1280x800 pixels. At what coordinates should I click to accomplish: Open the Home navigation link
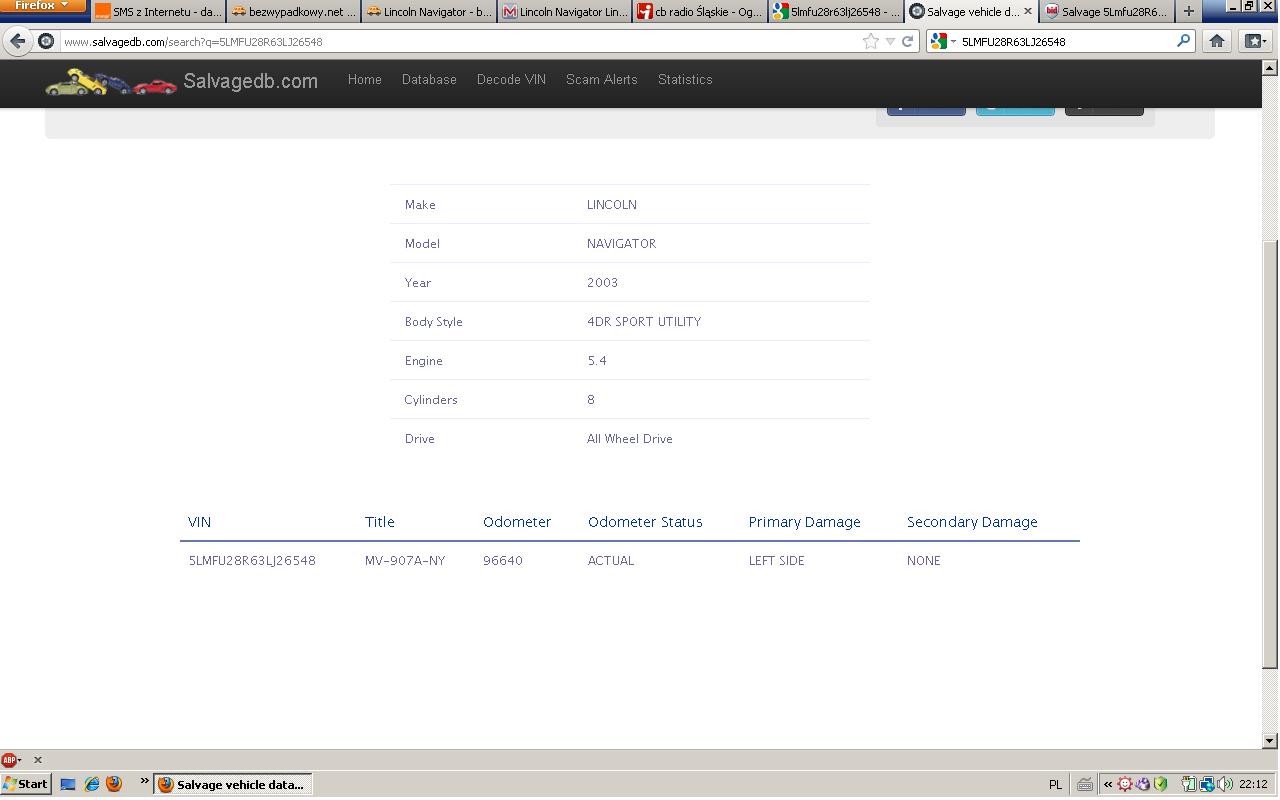pos(364,80)
